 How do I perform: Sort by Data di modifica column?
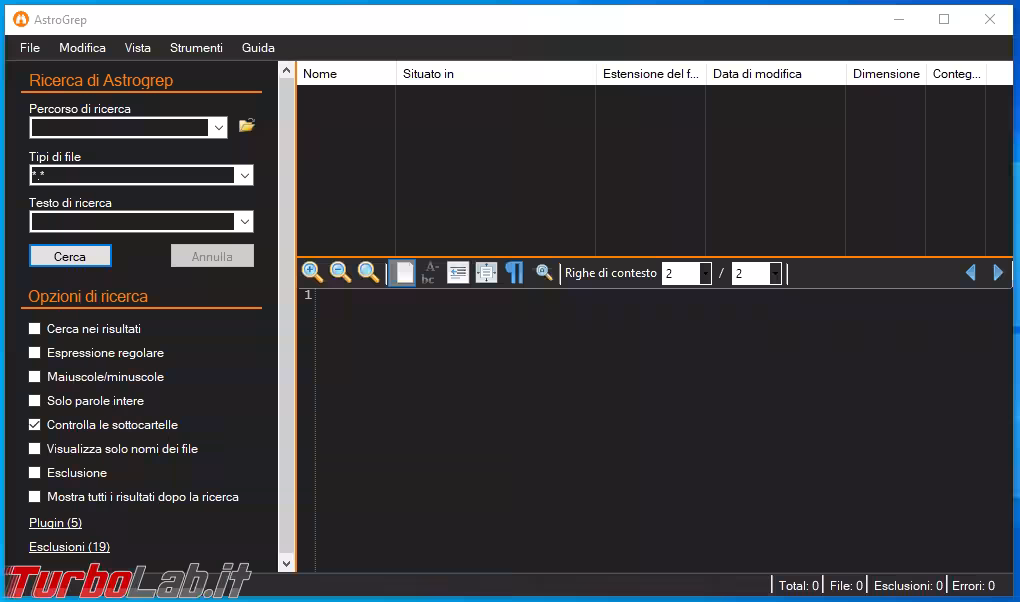(x=775, y=74)
